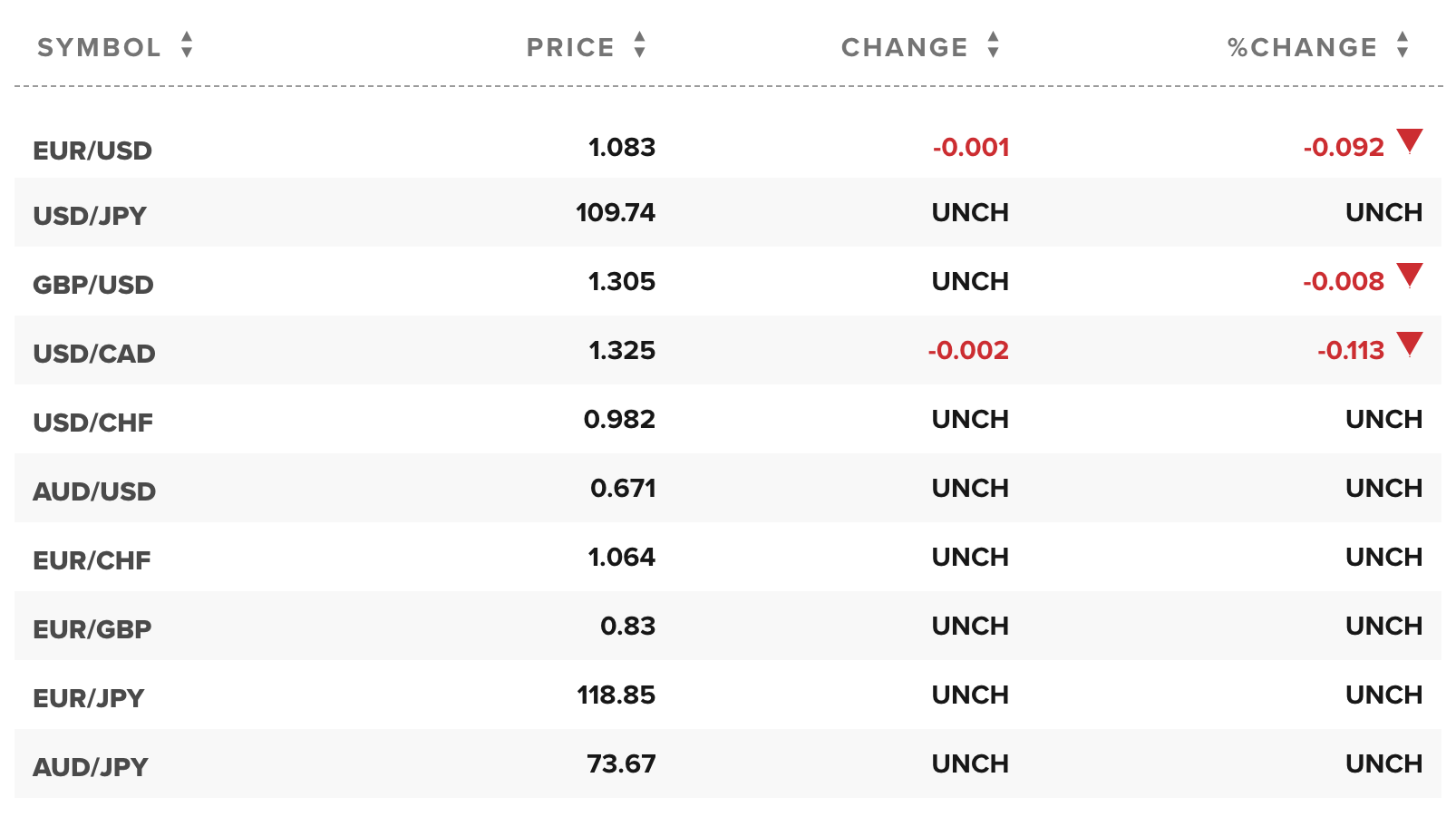Sort table by PRICE column arrows

tap(640, 44)
